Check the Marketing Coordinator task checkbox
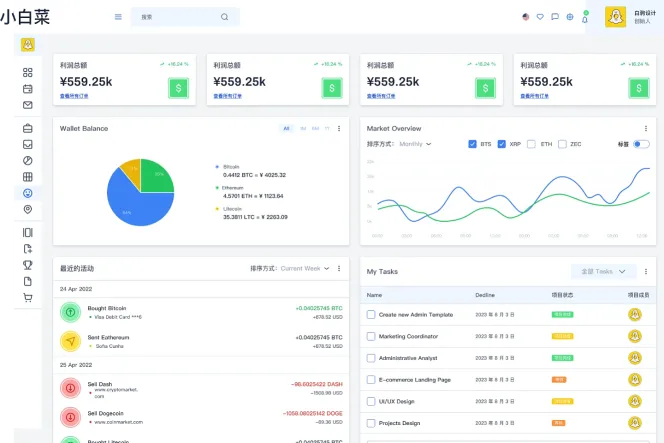 (x=371, y=336)
